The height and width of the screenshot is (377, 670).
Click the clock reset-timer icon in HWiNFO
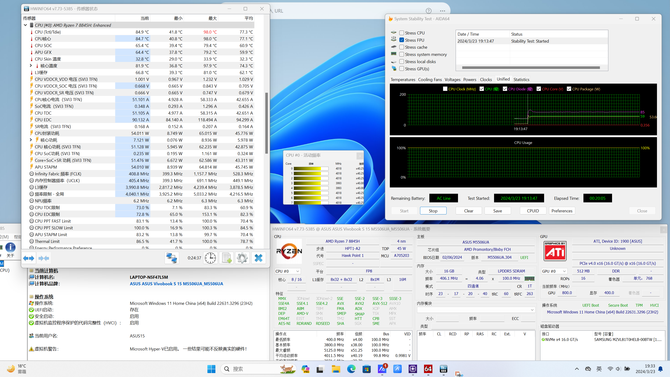(x=210, y=258)
